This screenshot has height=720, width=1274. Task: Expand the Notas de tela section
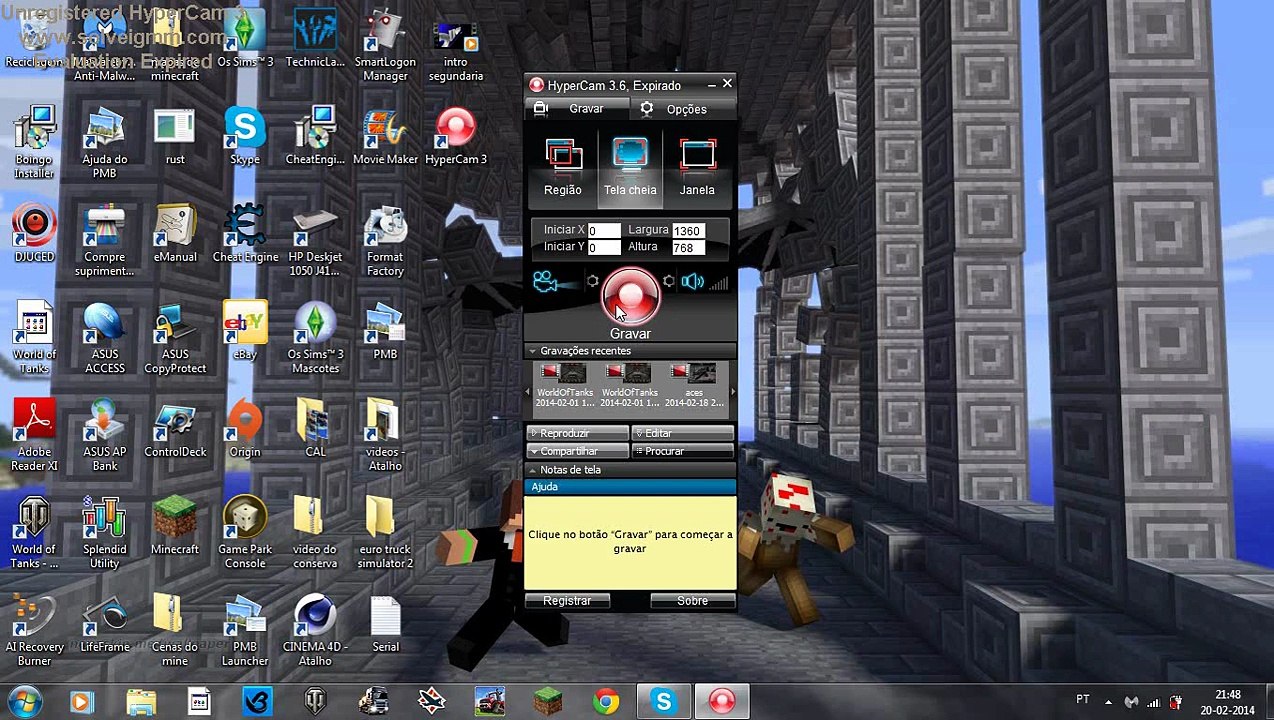(x=631, y=470)
